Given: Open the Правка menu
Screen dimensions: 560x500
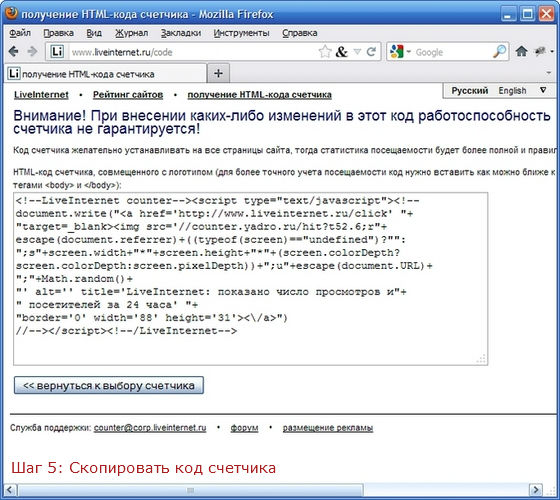Looking at the screenshot, I should (59, 33).
